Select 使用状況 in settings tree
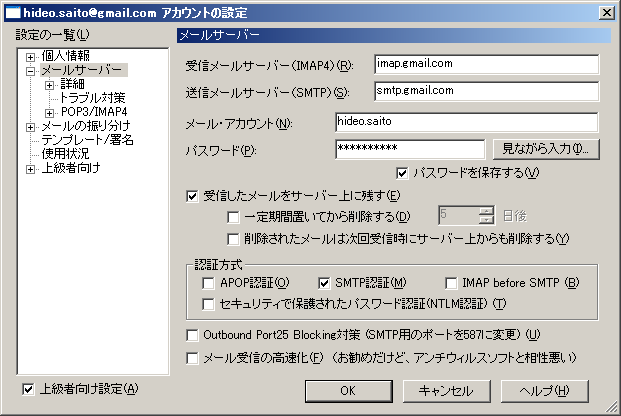The image size is (621, 416). (64, 155)
